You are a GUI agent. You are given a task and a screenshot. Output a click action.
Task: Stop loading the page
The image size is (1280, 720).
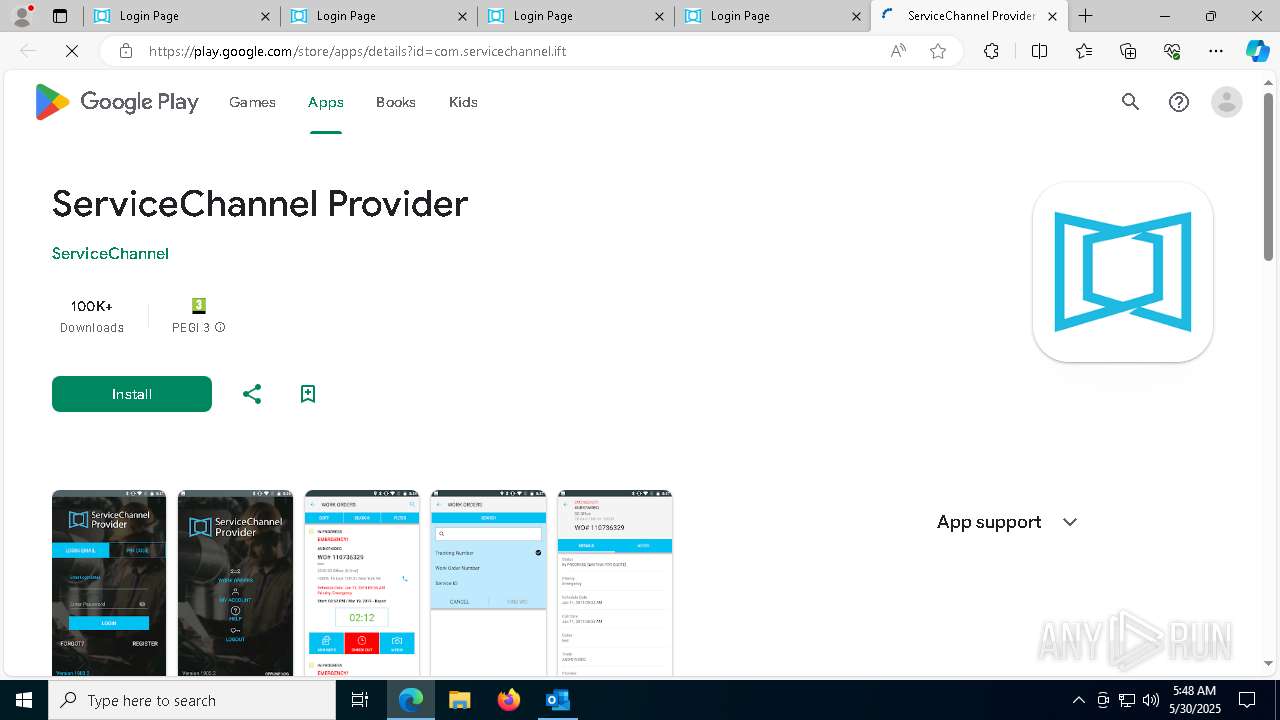tap(72, 51)
